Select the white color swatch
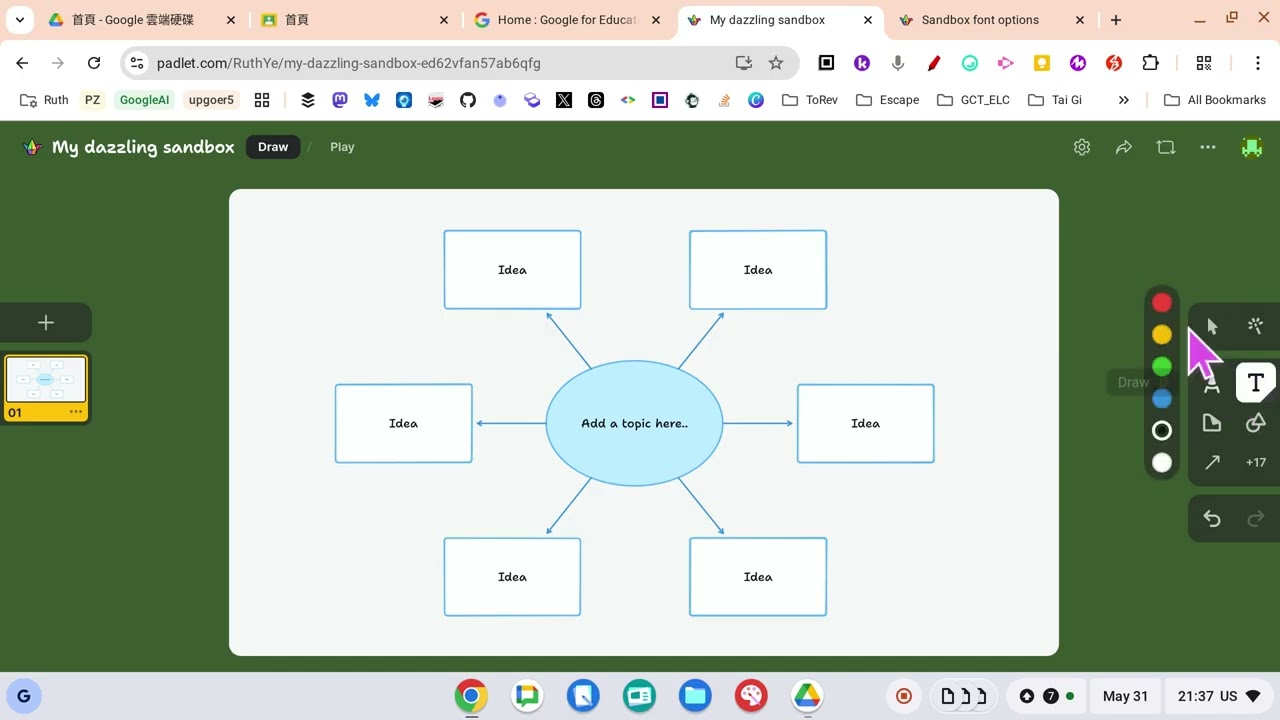 (1162, 462)
